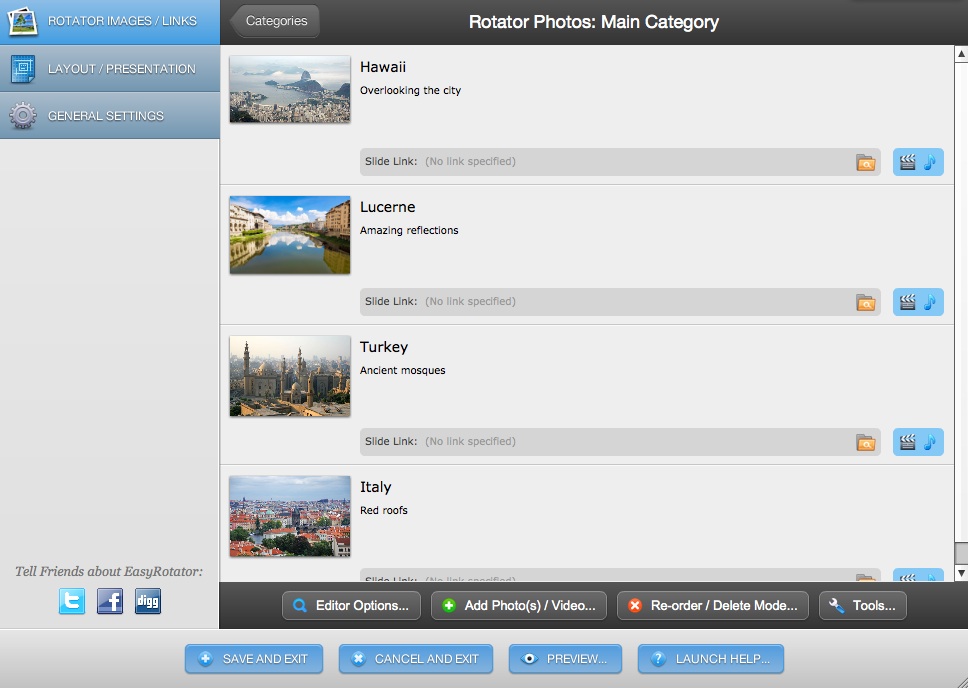This screenshot has height=688, width=968.
Task: Open audio note options for Hawaii slide
Action: click(x=930, y=162)
